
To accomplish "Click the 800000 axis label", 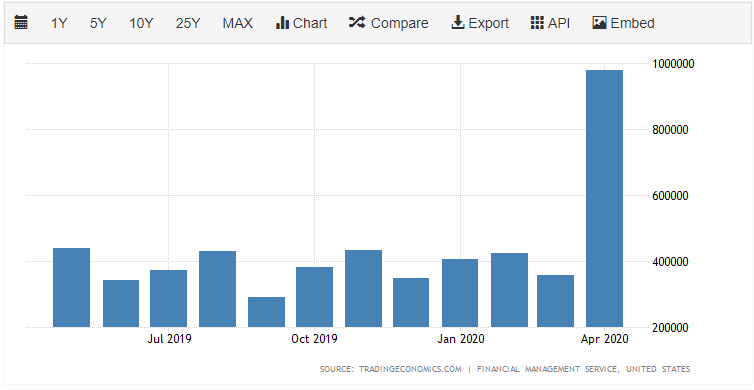I will coord(670,130).
